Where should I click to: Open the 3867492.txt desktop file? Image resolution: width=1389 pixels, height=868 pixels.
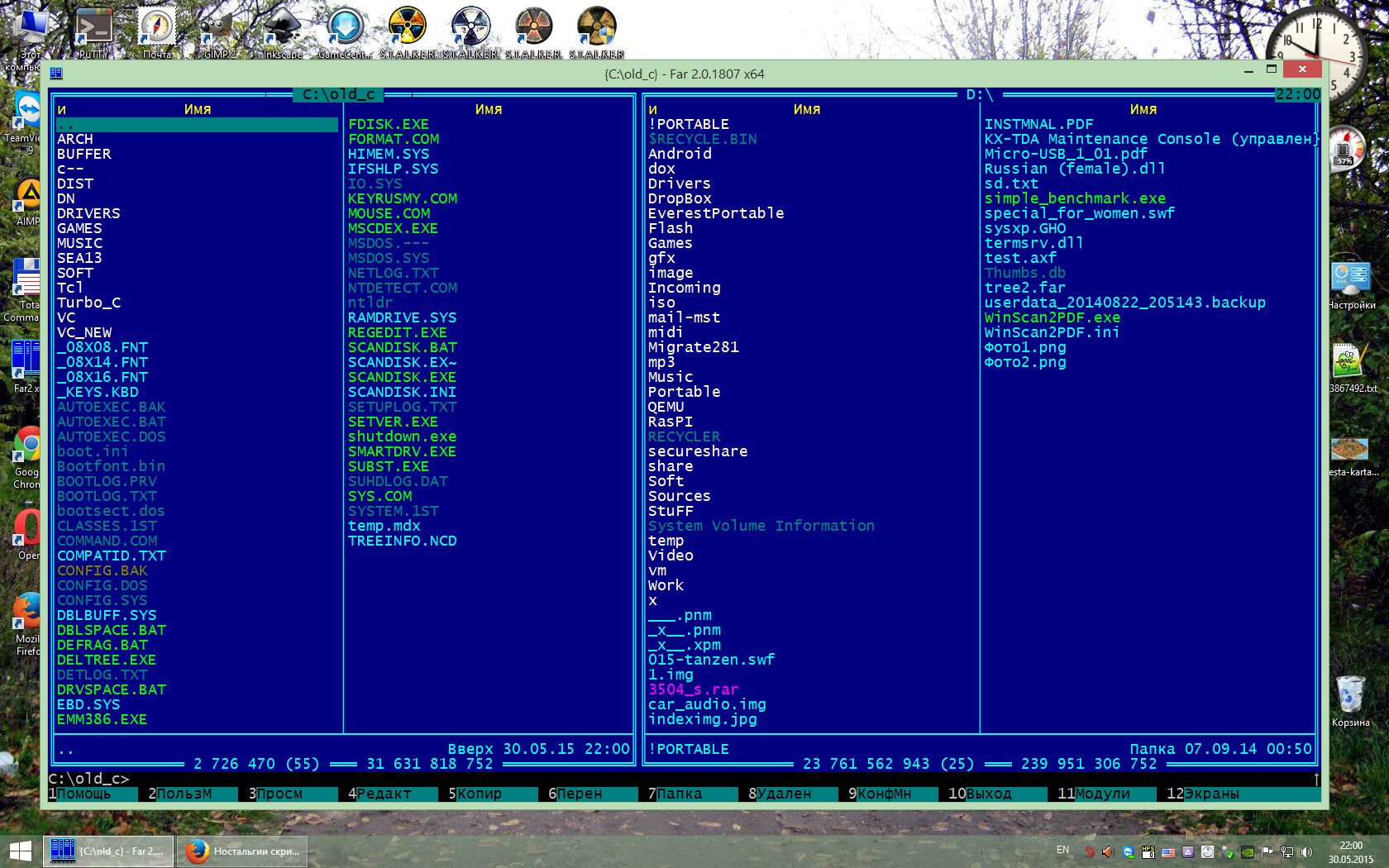pos(1353,369)
